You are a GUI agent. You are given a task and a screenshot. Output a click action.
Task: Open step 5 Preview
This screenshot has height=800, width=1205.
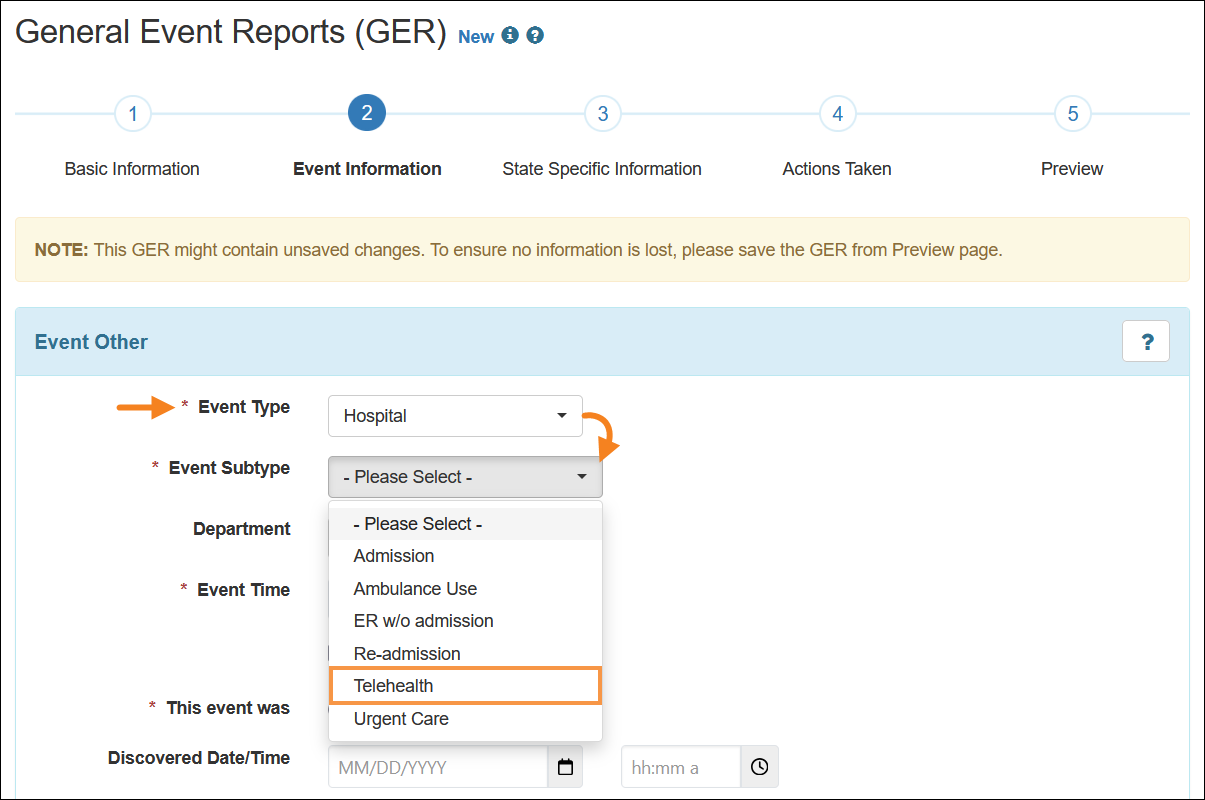coord(1072,113)
